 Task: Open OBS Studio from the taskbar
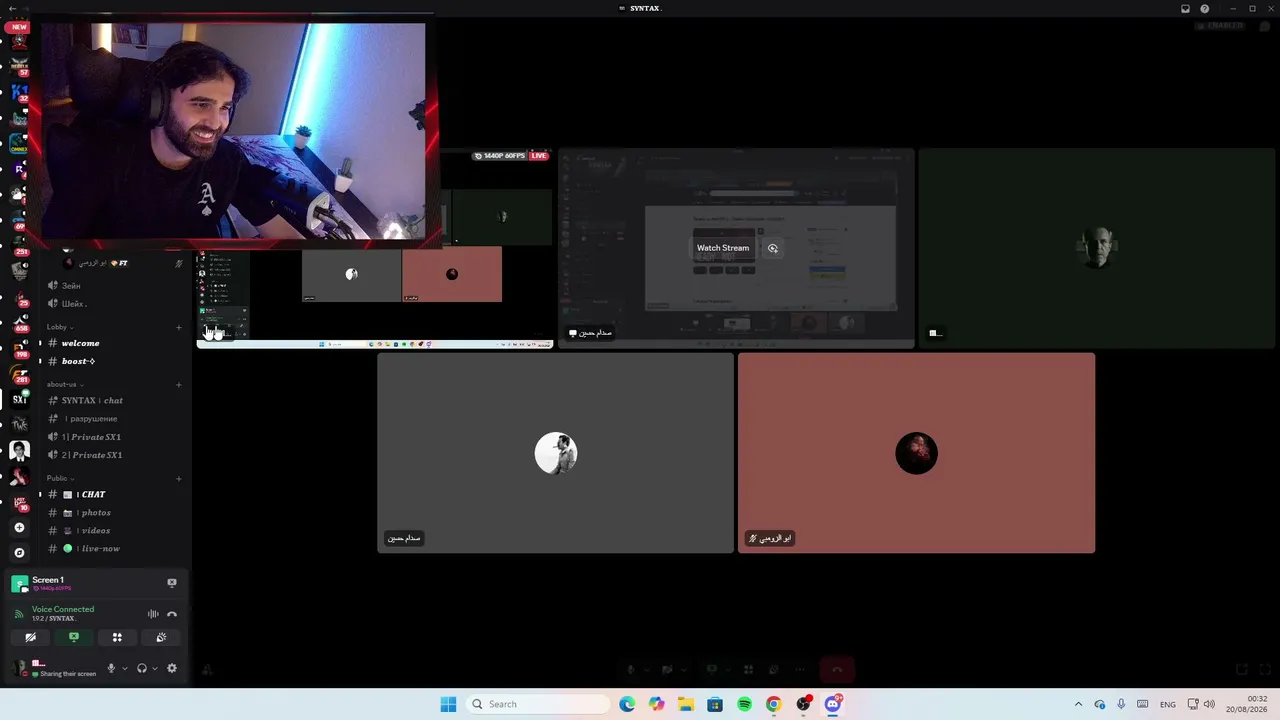pyautogui.click(x=803, y=704)
